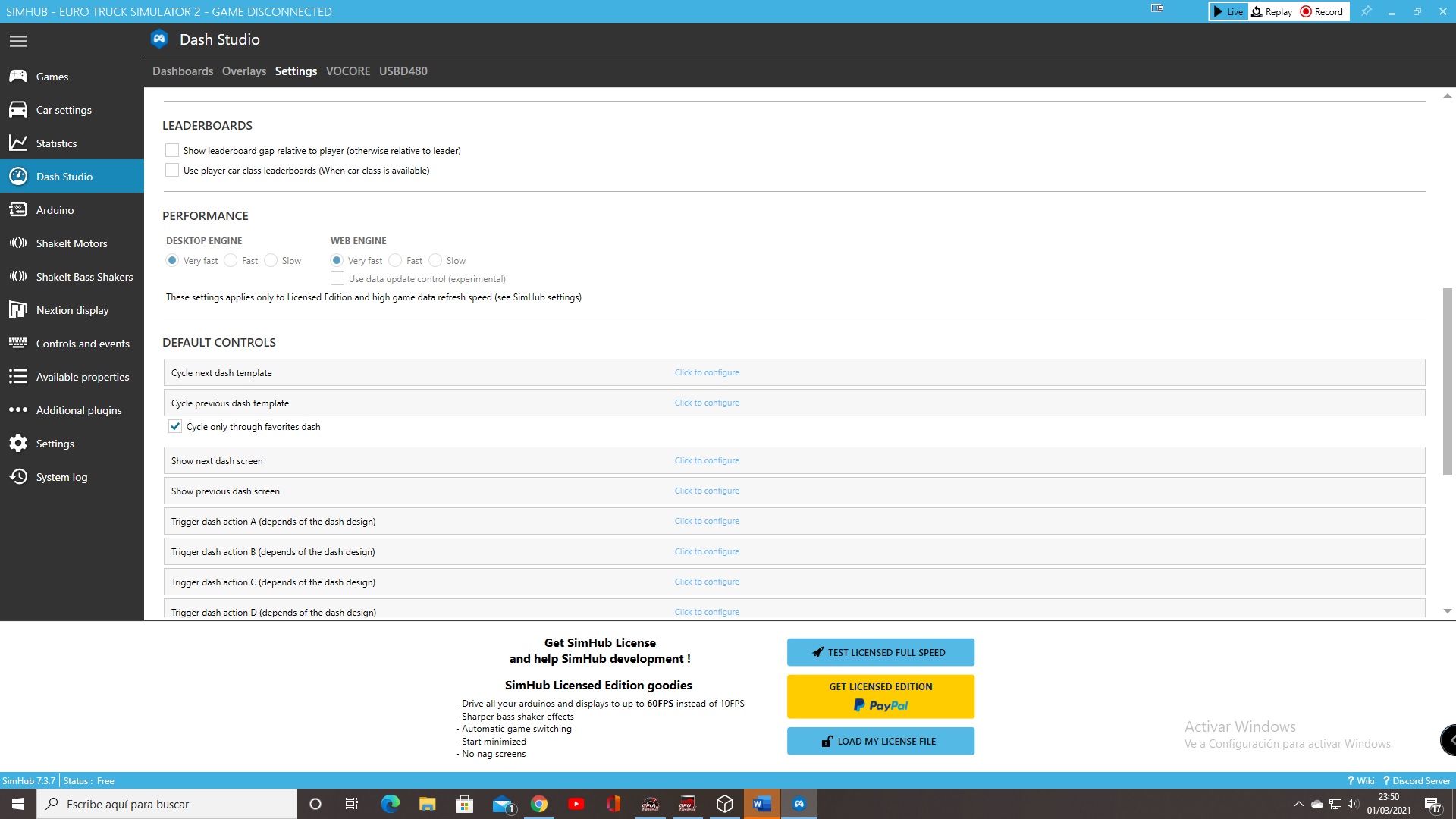Open Task View on taskbar

click(x=352, y=804)
